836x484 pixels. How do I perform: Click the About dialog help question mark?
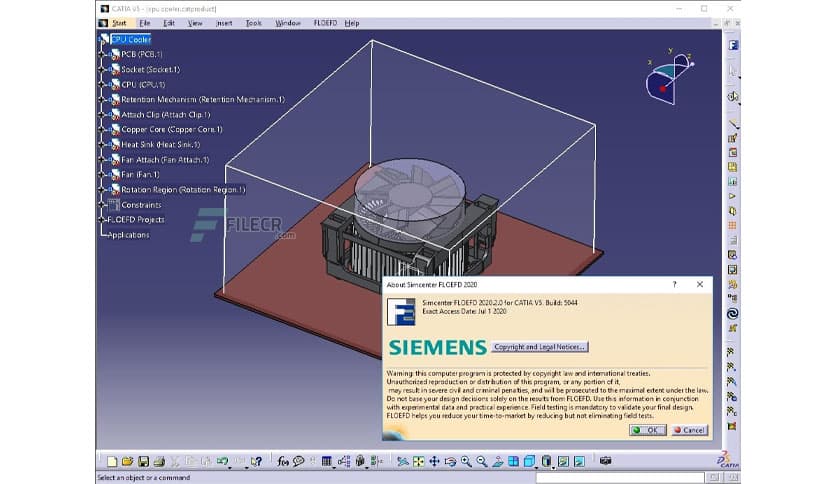pos(674,285)
